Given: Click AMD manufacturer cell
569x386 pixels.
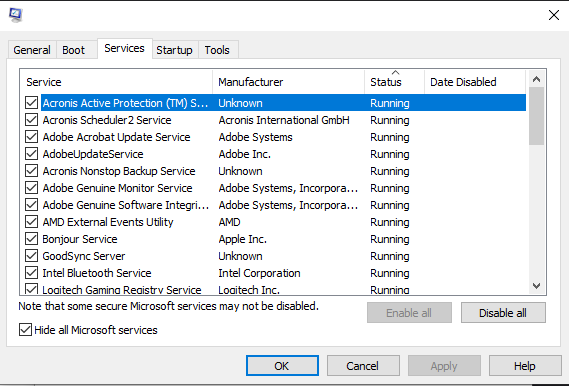Looking at the screenshot, I should pos(229,222).
